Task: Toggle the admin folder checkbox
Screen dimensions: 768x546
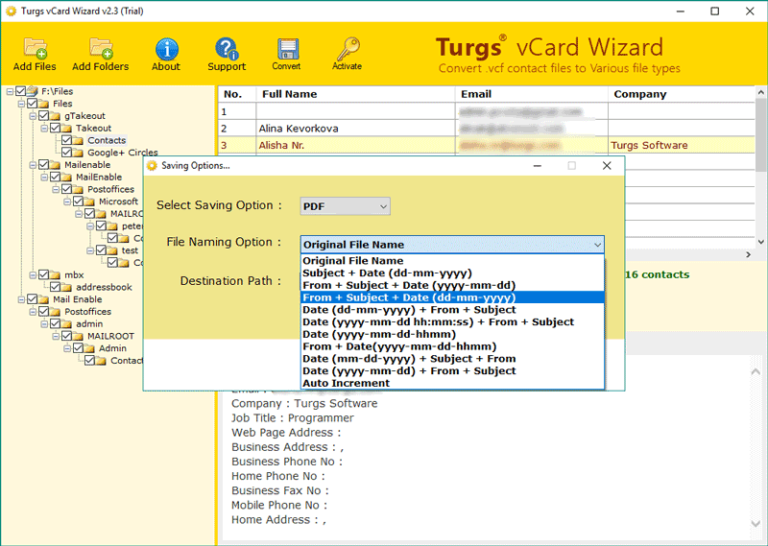Action: click(x=55, y=324)
